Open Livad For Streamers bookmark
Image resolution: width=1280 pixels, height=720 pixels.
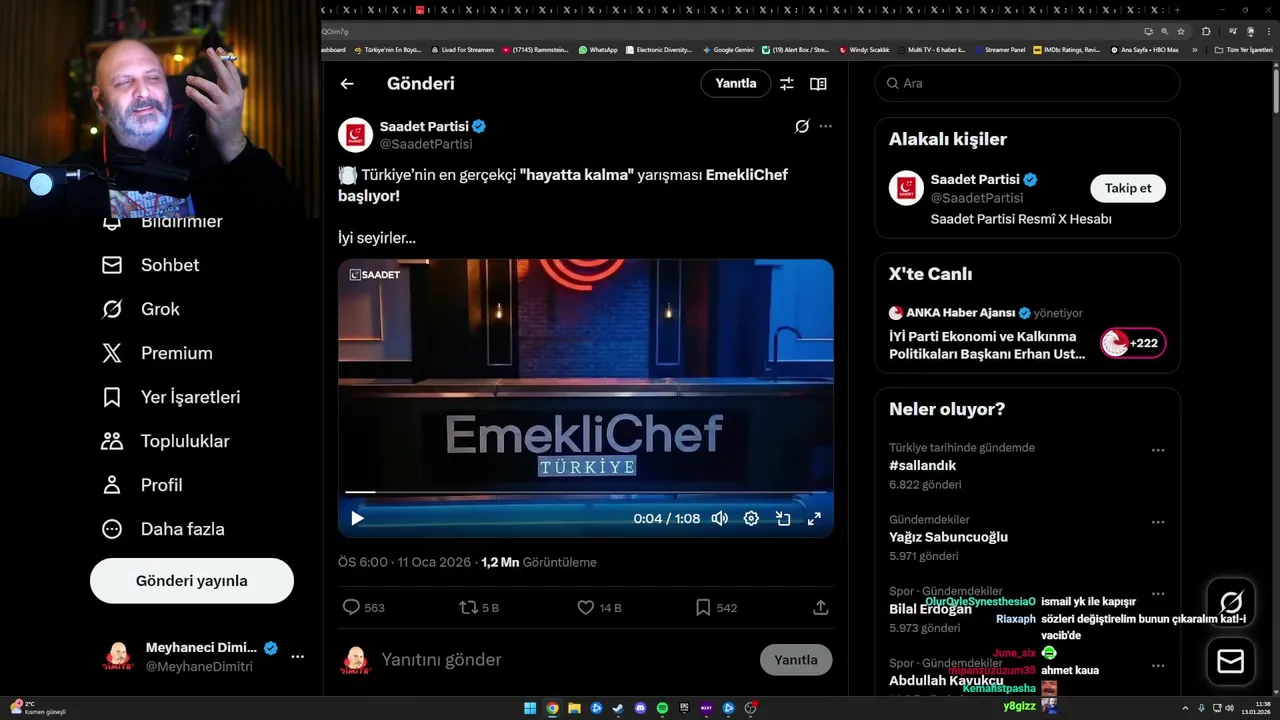point(462,49)
